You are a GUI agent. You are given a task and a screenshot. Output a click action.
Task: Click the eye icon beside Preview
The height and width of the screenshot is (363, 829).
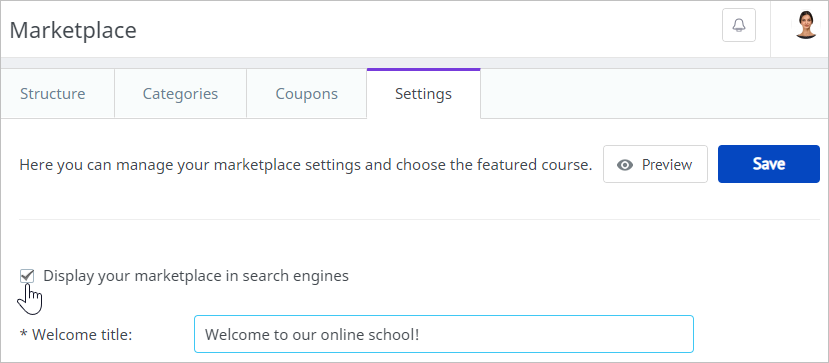(625, 165)
